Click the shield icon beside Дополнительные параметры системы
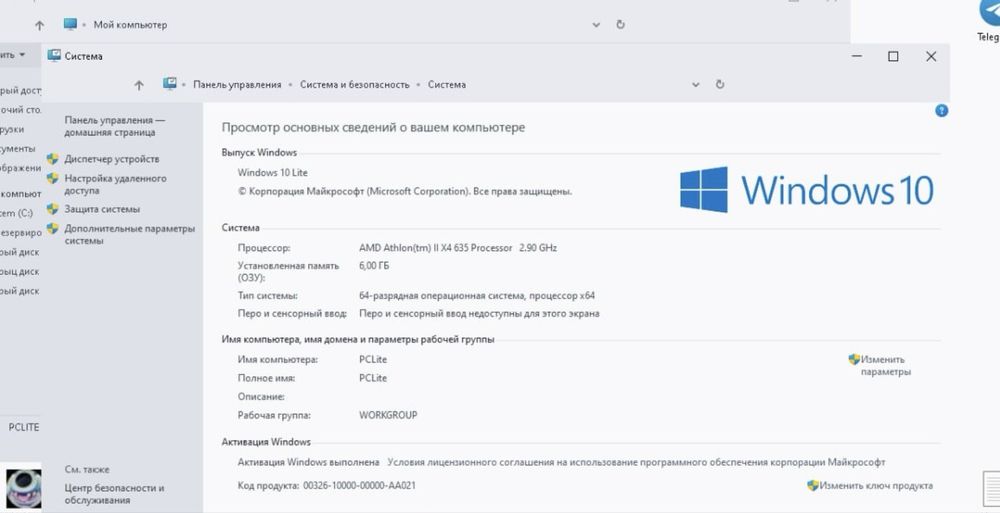Screen dimensions: 1000x513 [x=52, y=228]
